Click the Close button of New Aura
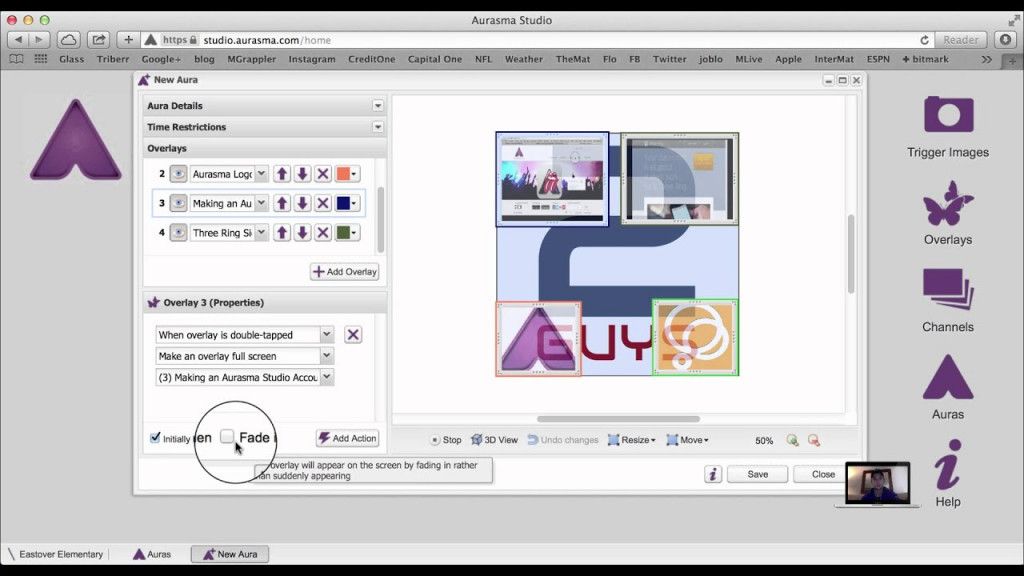1024x576 pixels. pyautogui.click(x=823, y=474)
